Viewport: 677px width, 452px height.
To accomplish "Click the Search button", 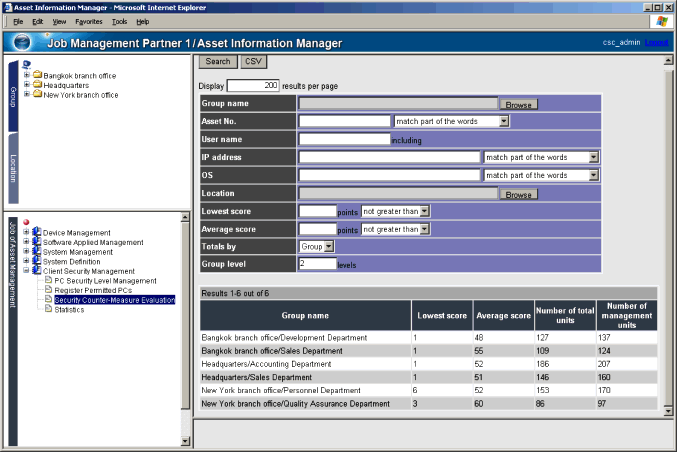I will (218, 62).
